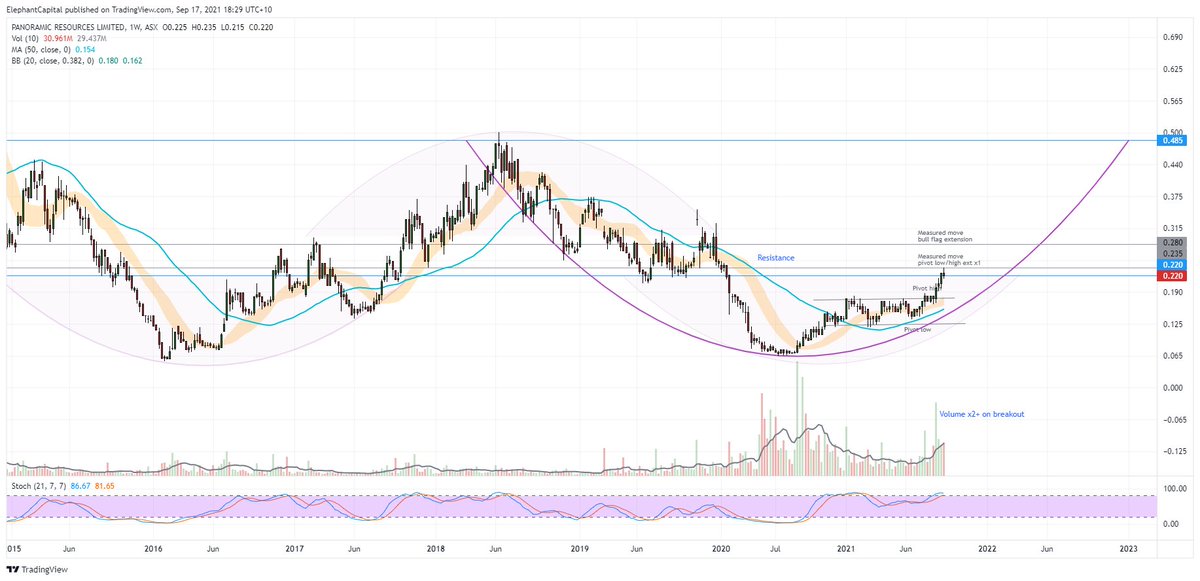This screenshot has width=1200, height=581.
Task: Select the PANORAMIC RESOURCES LIMITED symbol title
Action: pos(69,29)
